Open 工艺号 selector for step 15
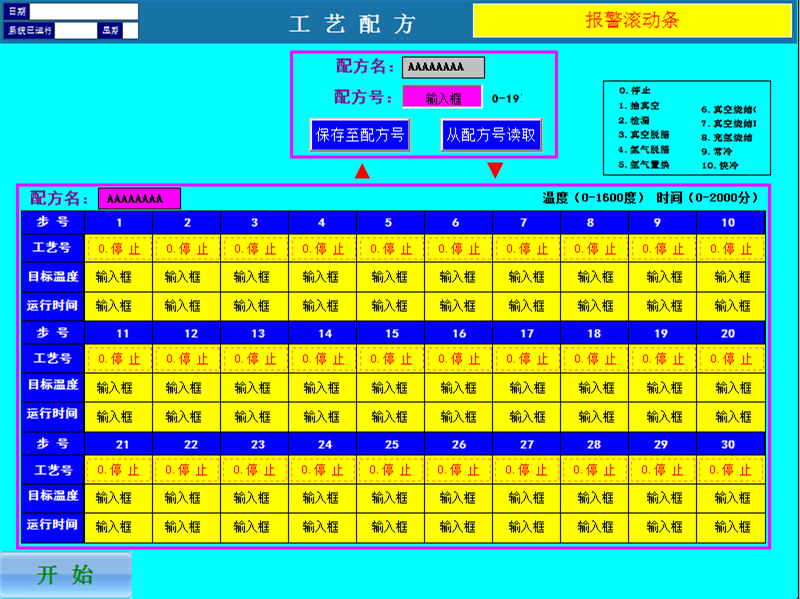Viewport: 800px width, 599px height. [x=391, y=358]
